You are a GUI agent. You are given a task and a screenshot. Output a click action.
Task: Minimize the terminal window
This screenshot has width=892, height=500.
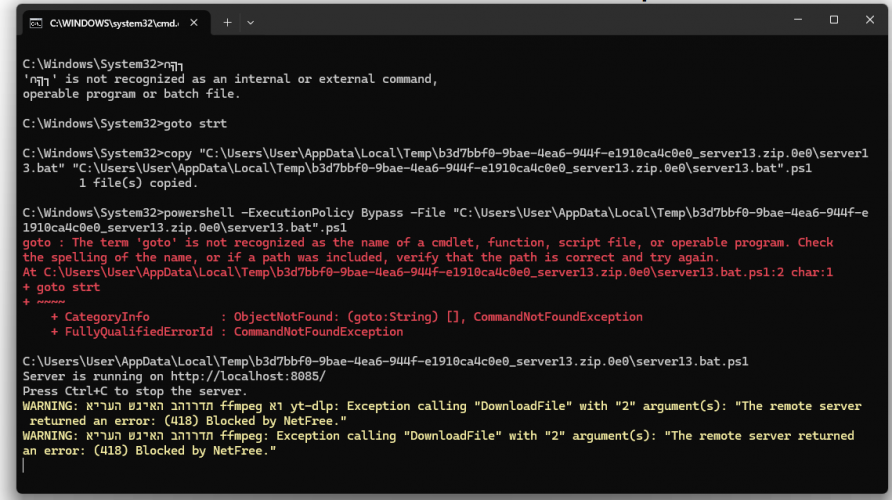click(789, 20)
